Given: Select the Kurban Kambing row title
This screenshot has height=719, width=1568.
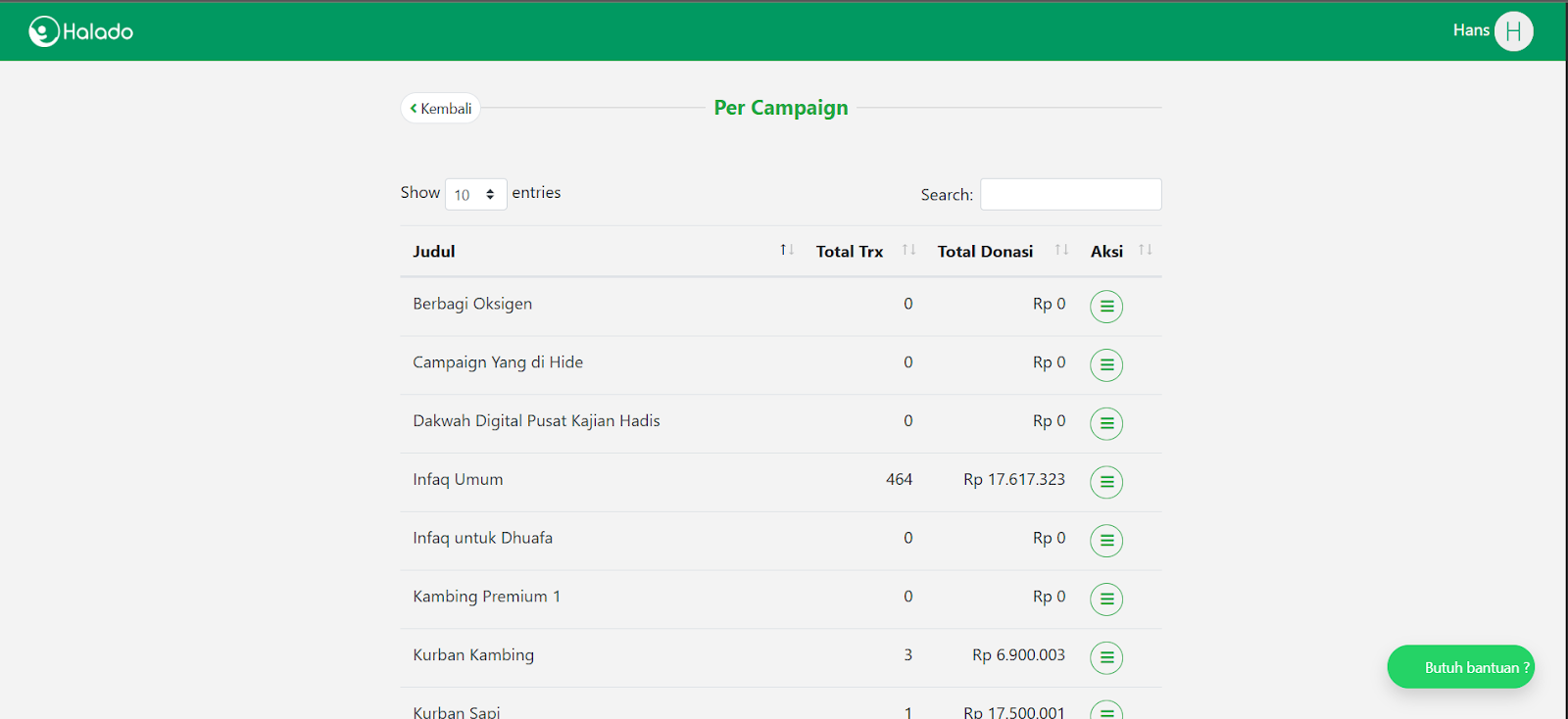Looking at the screenshot, I should pos(473,655).
